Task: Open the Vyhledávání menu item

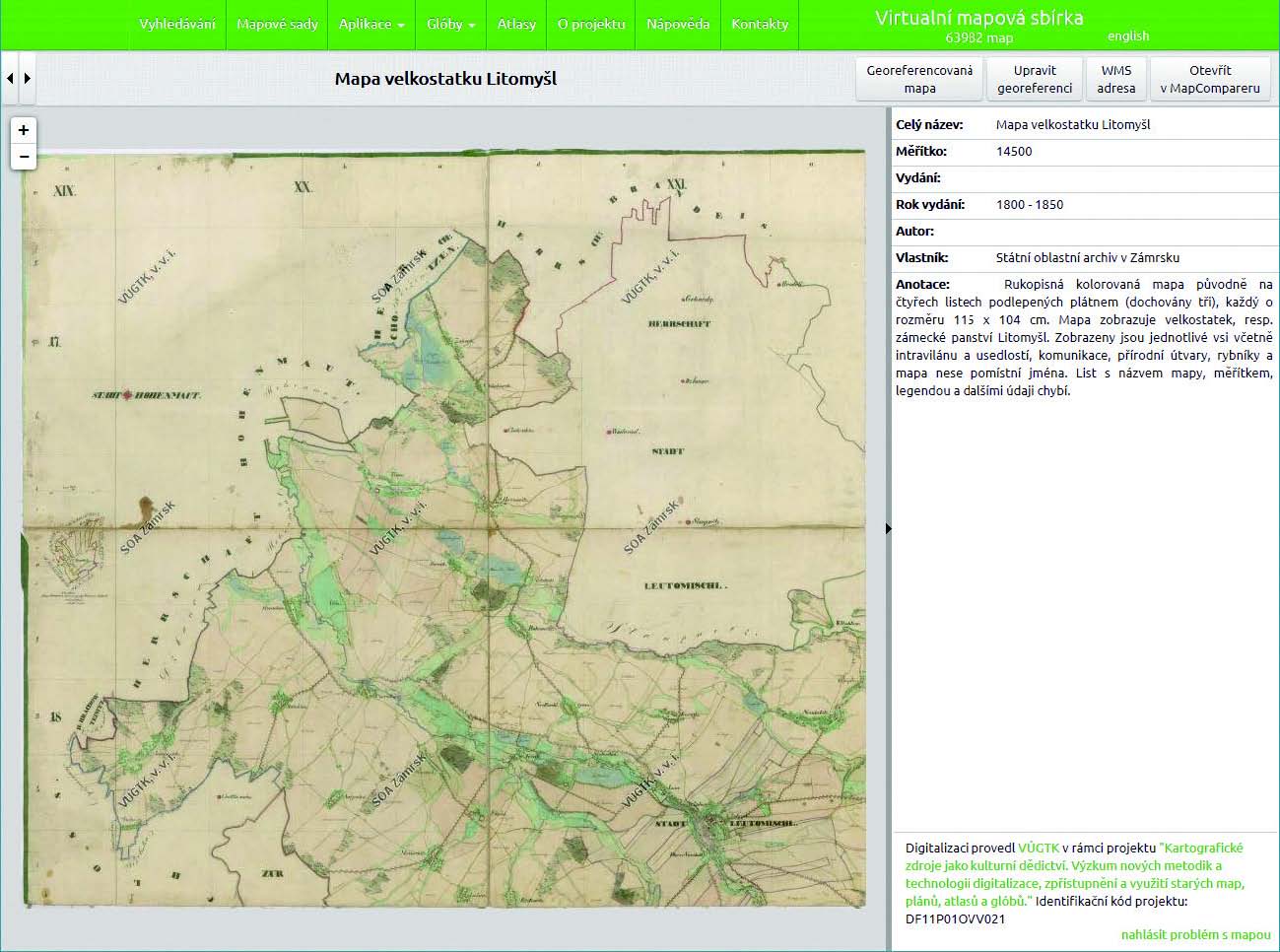Action: point(177,24)
